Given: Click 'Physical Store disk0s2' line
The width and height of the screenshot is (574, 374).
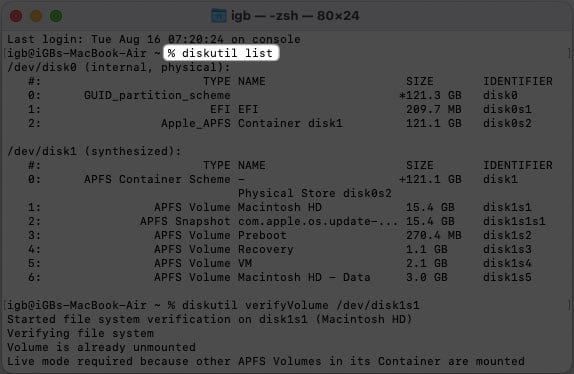Looking at the screenshot, I should pos(315,193).
